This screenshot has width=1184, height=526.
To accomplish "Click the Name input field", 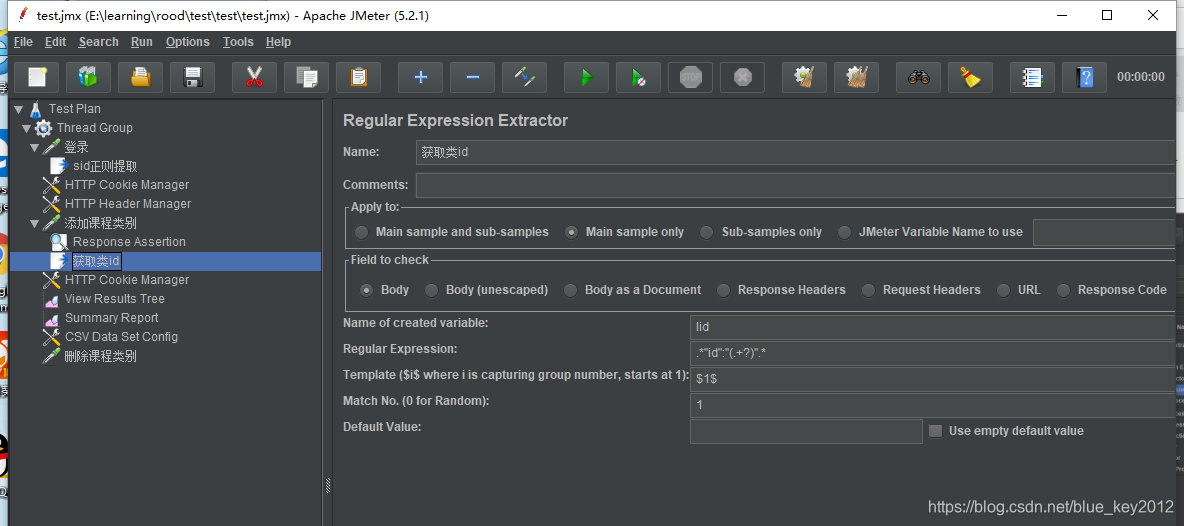I will (x=796, y=152).
